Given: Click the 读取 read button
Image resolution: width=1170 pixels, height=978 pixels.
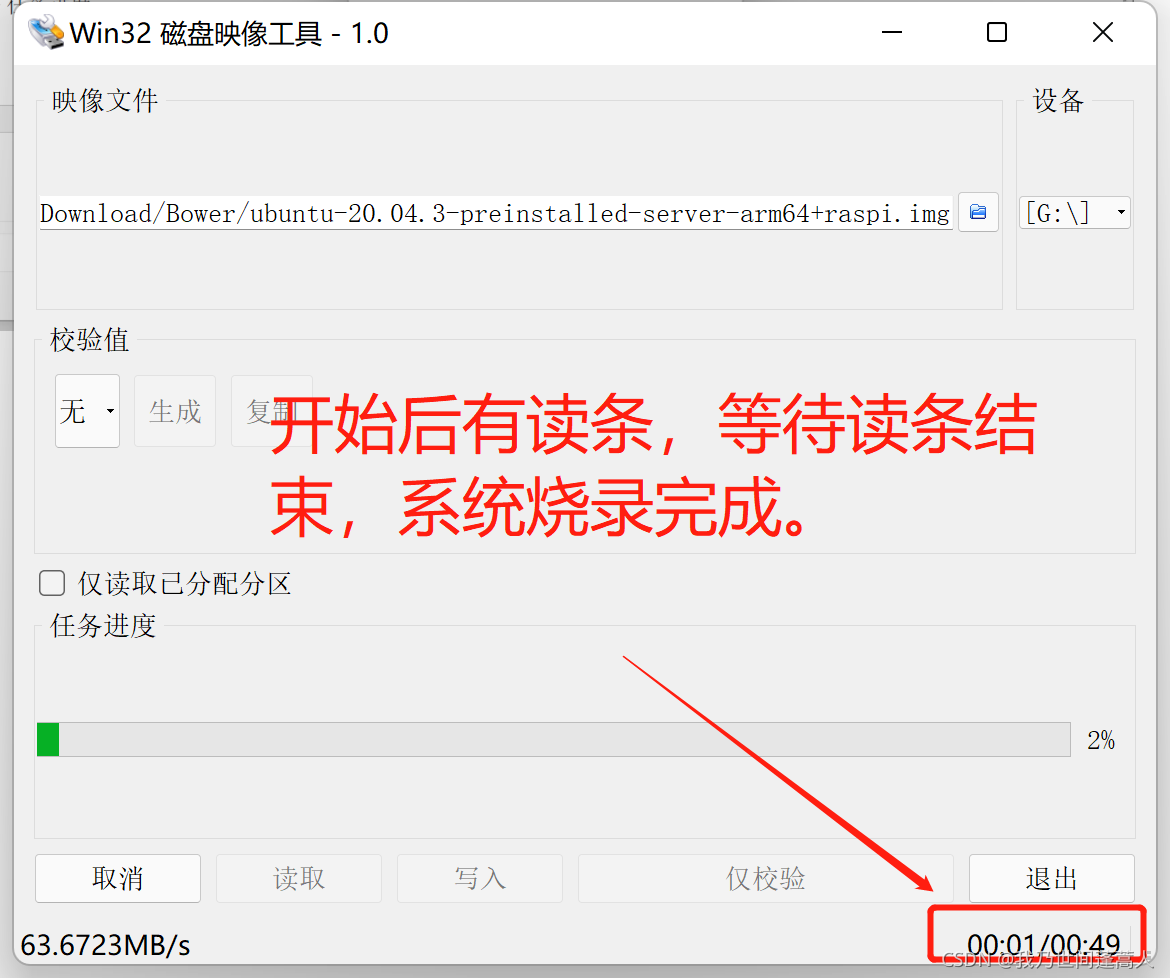Looking at the screenshot, I should pyautogui.click(x=298, y=878).
